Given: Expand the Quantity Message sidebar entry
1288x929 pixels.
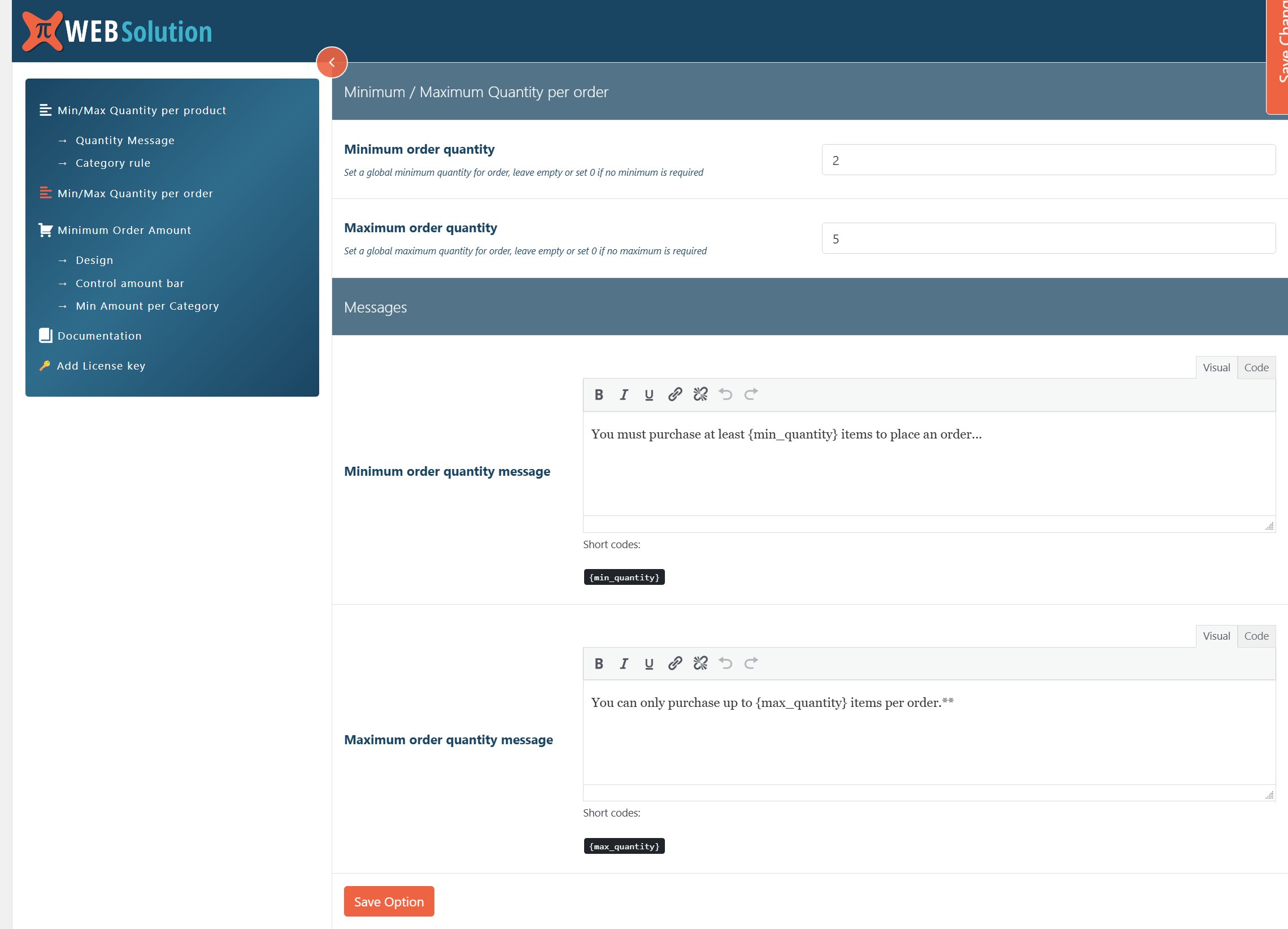Looking at the screenshot, I should (125, 140).
